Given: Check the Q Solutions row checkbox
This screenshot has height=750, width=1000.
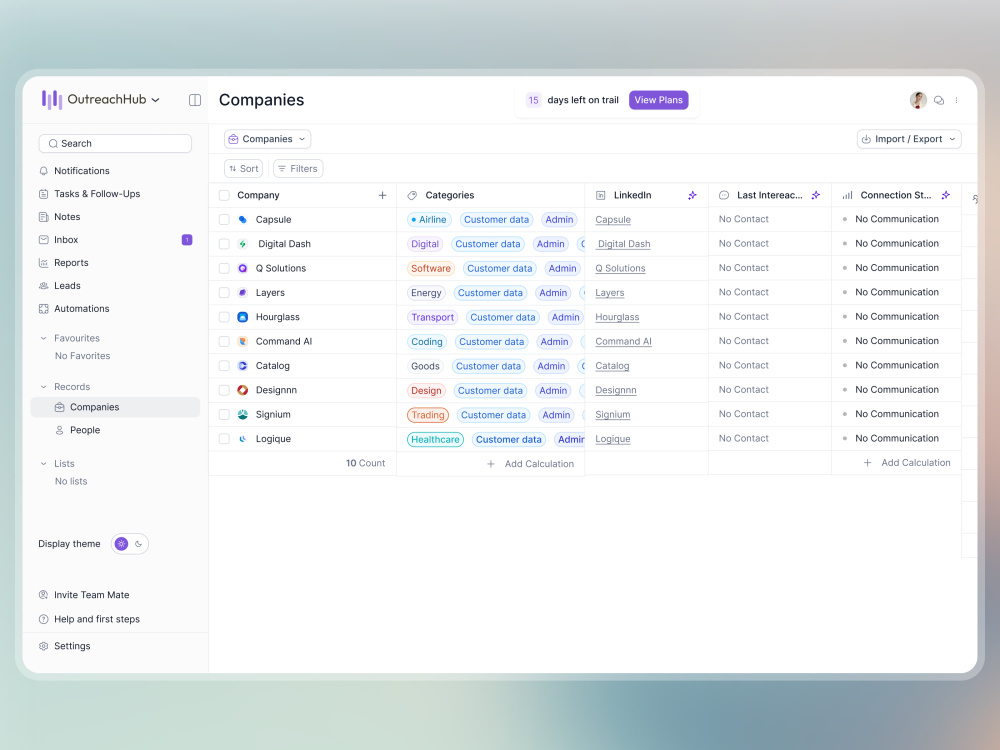Looking at the screenshot, I should click(224, 268).
